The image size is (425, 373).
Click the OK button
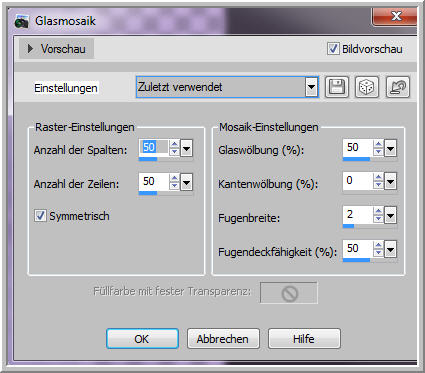pyautogui.click(x=143, y=339)
